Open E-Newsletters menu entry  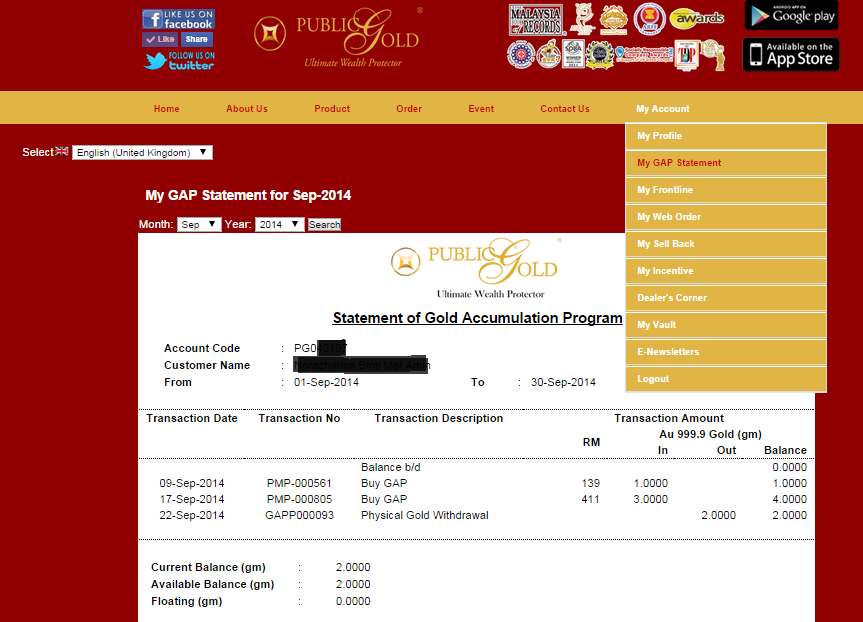click(x=725, y=352)
